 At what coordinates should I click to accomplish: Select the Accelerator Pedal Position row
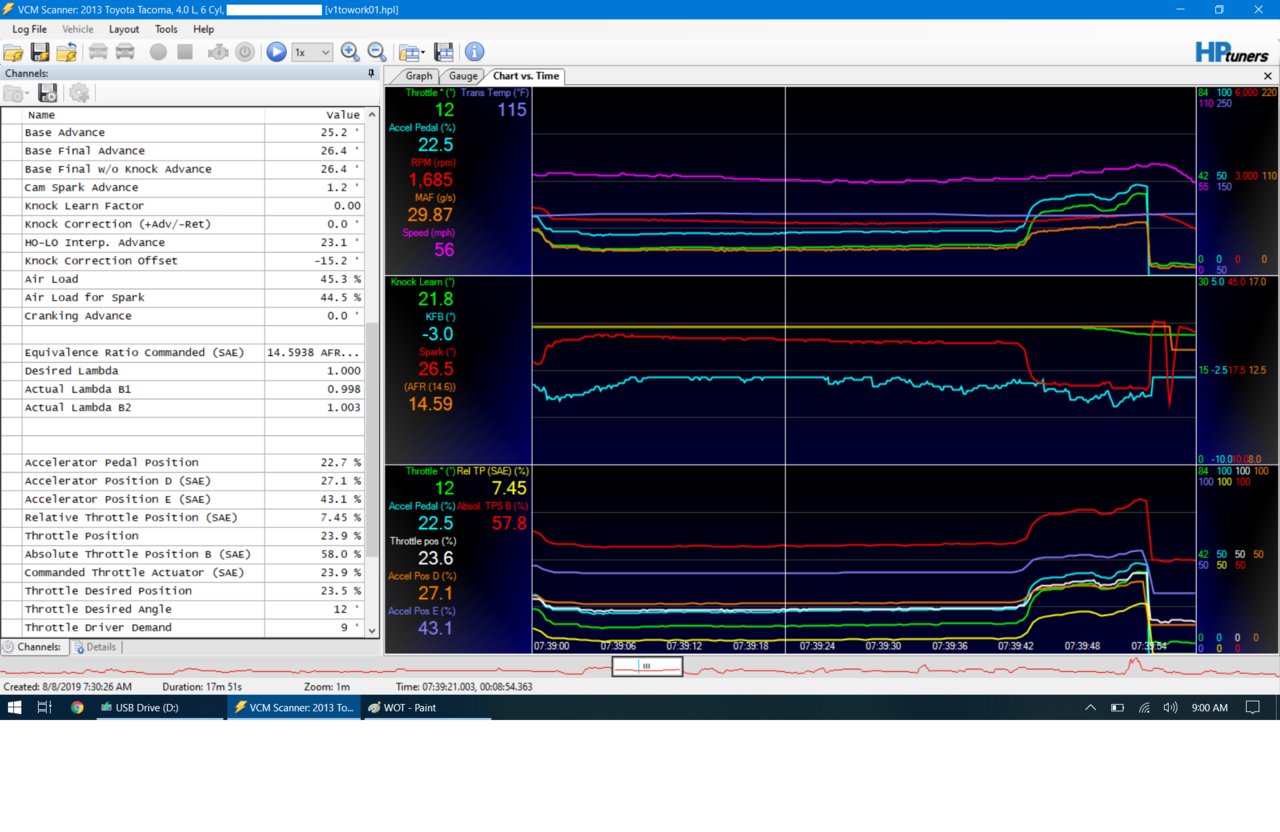tap(183, 462)
